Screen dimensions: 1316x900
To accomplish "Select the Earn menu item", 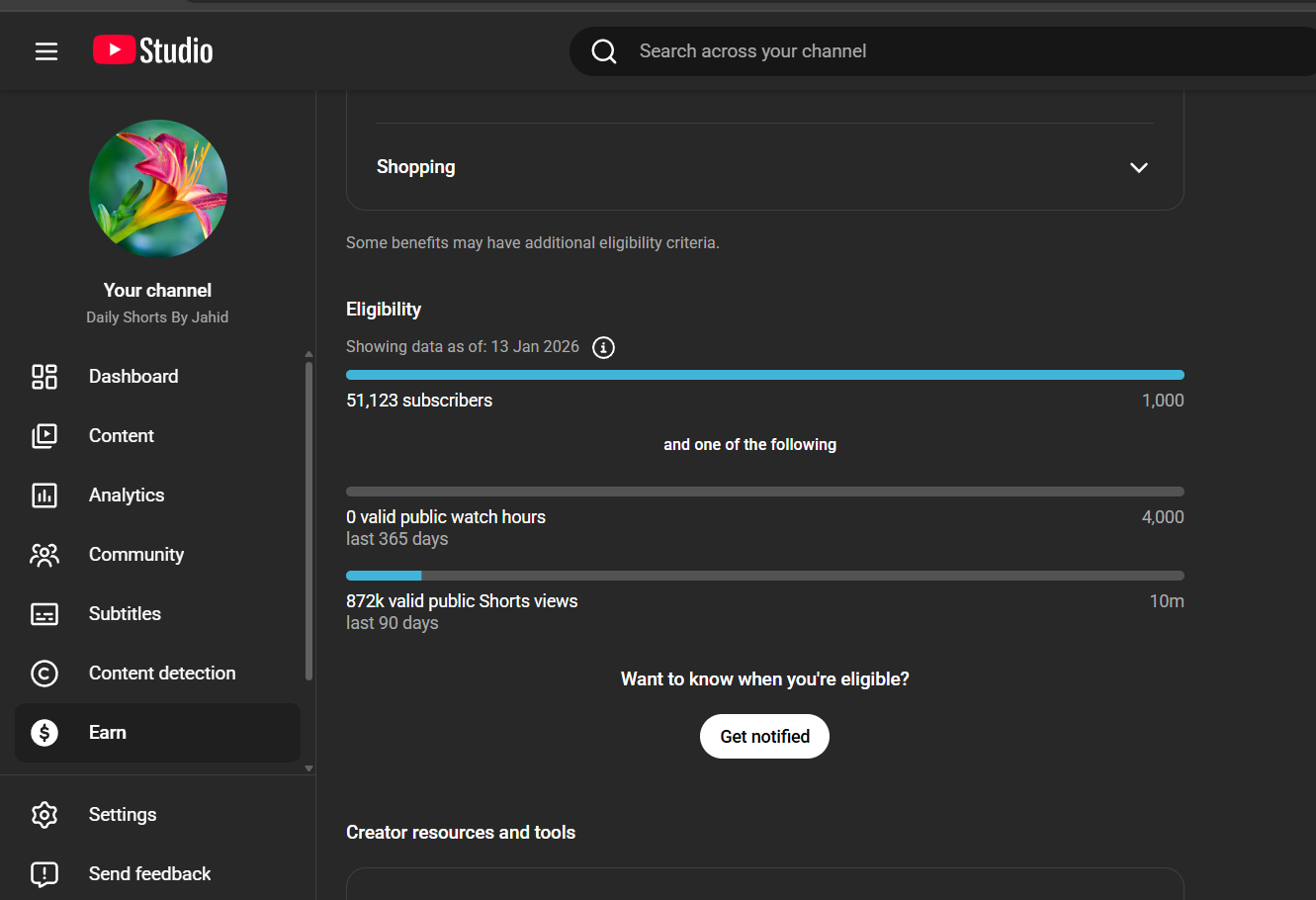I will (x=108, y=733).
